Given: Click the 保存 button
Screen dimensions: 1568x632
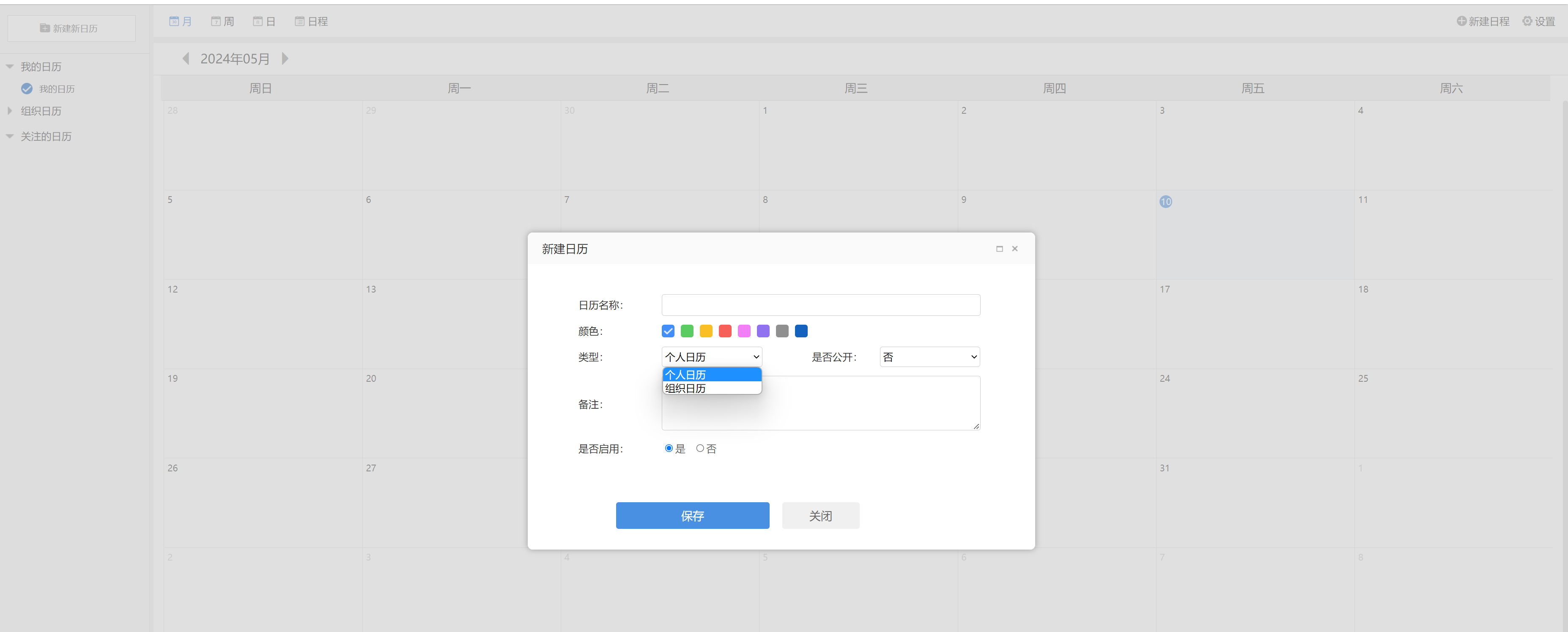Looking at the screenshot, I should pyautogui.click(x=692, y=516).
